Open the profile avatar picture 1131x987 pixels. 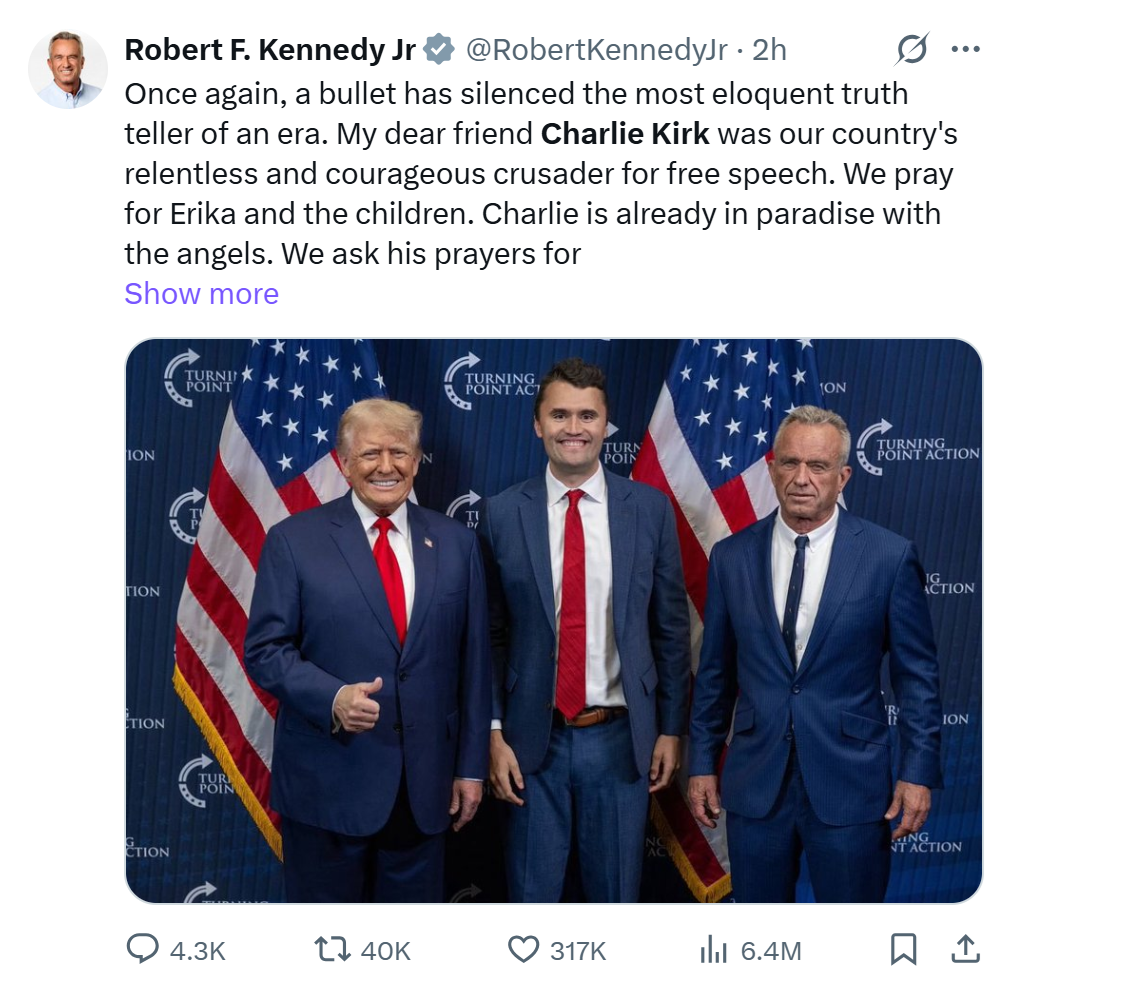pos(68,69)
